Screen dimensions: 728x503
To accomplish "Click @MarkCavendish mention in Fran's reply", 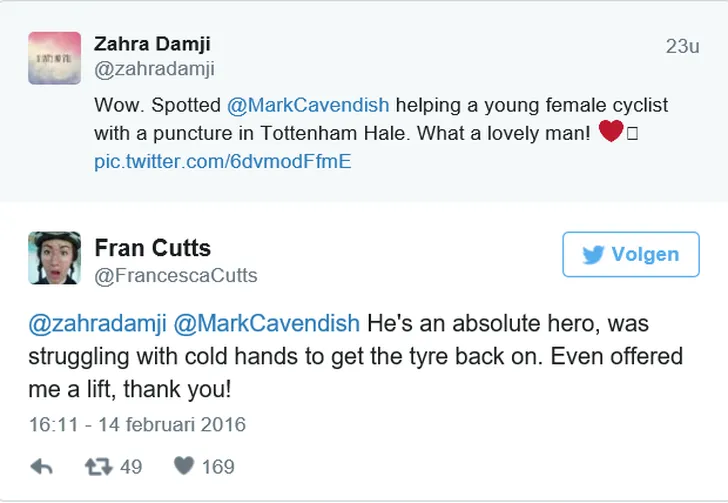I will coord(266,324).
